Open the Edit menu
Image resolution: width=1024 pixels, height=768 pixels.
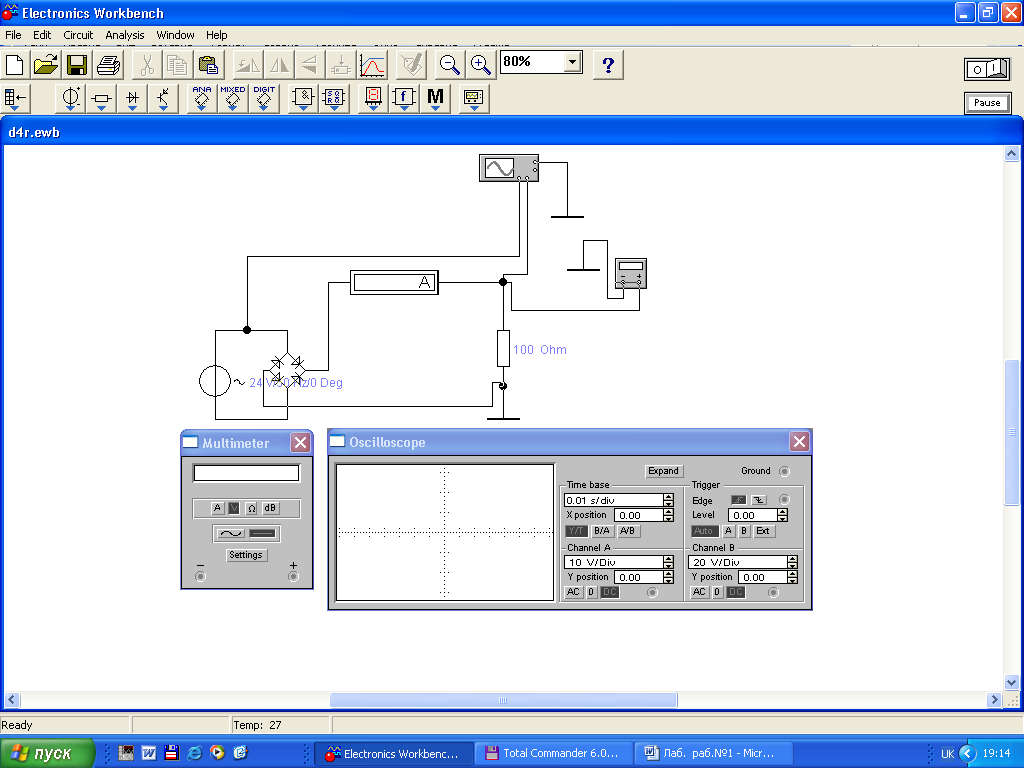pos(42,35)
